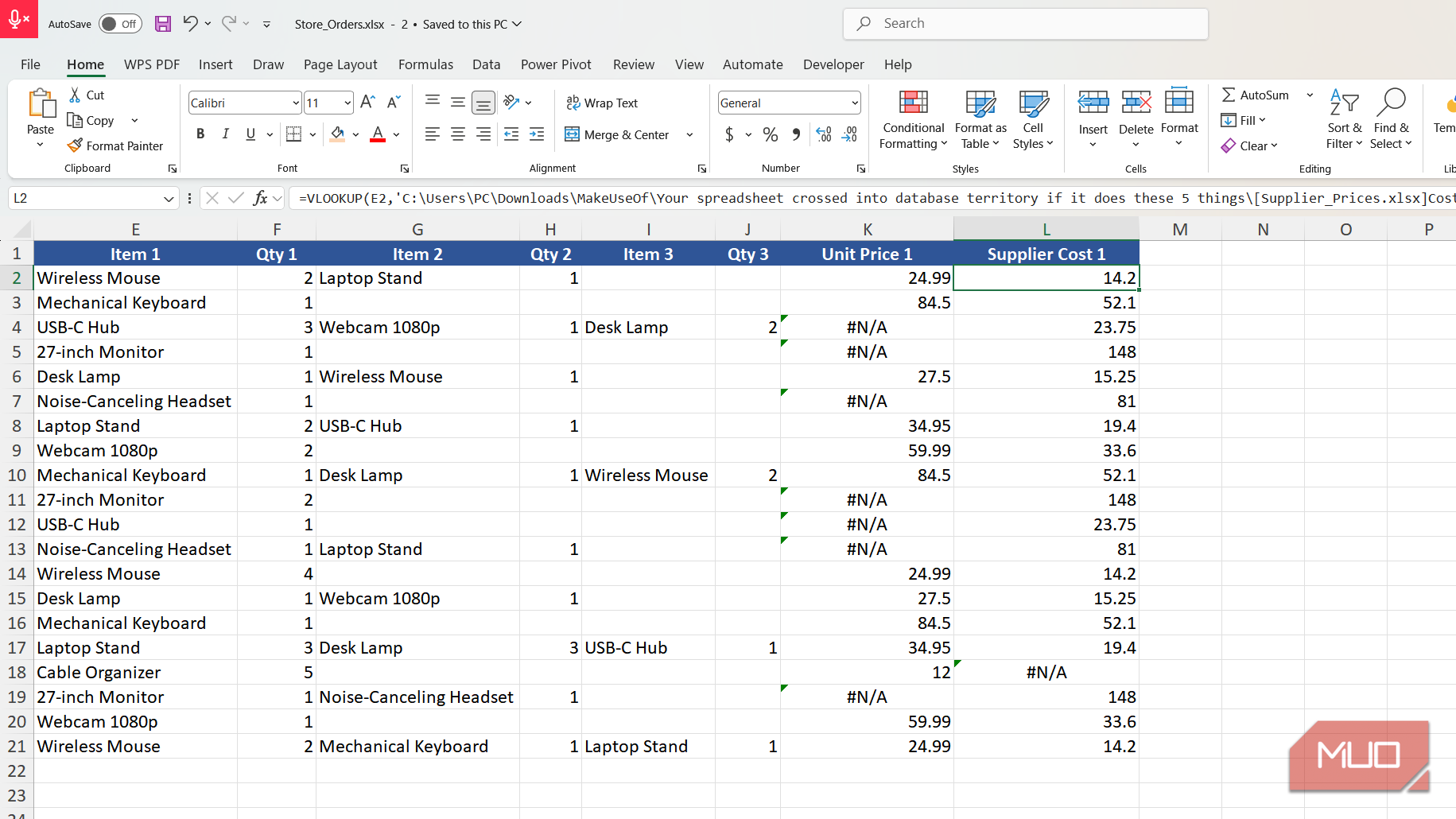The image size is (1456, 819).
Task: Open Format as Table gallery
Action: pyautogui.click(x=980, y=119)
